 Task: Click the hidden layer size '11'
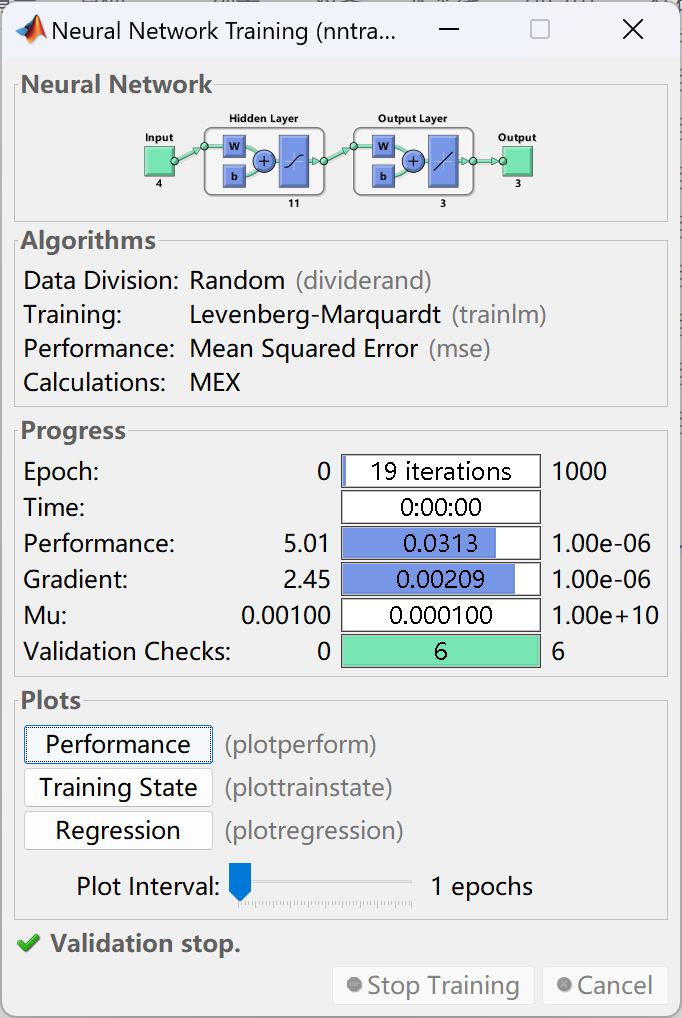point(294,203)
